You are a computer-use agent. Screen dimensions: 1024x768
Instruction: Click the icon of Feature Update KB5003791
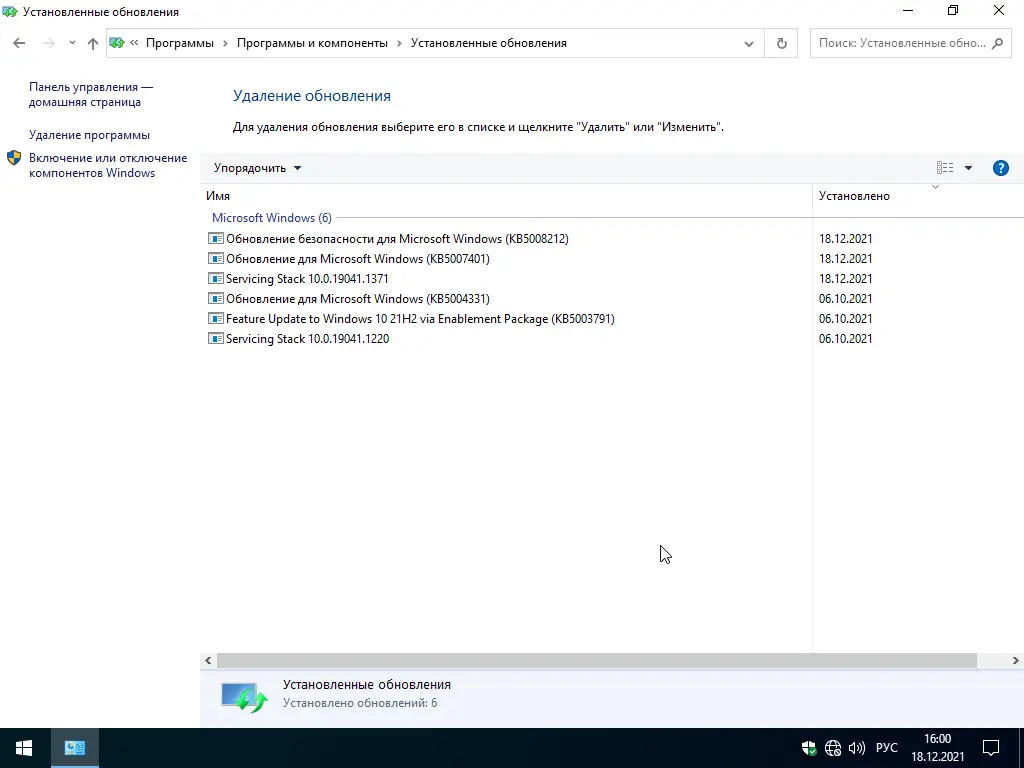pyautogui.click(x=216, y=319)
